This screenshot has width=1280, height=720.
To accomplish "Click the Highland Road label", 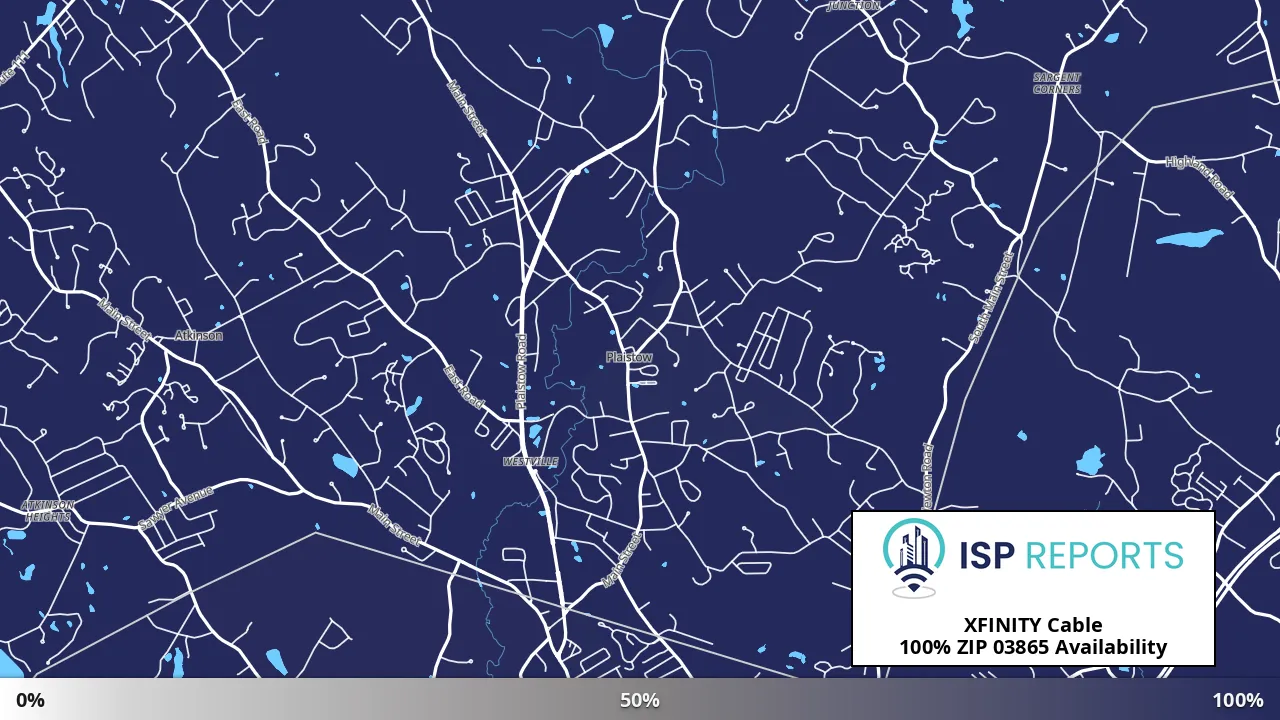I will tap(1200, 176).
